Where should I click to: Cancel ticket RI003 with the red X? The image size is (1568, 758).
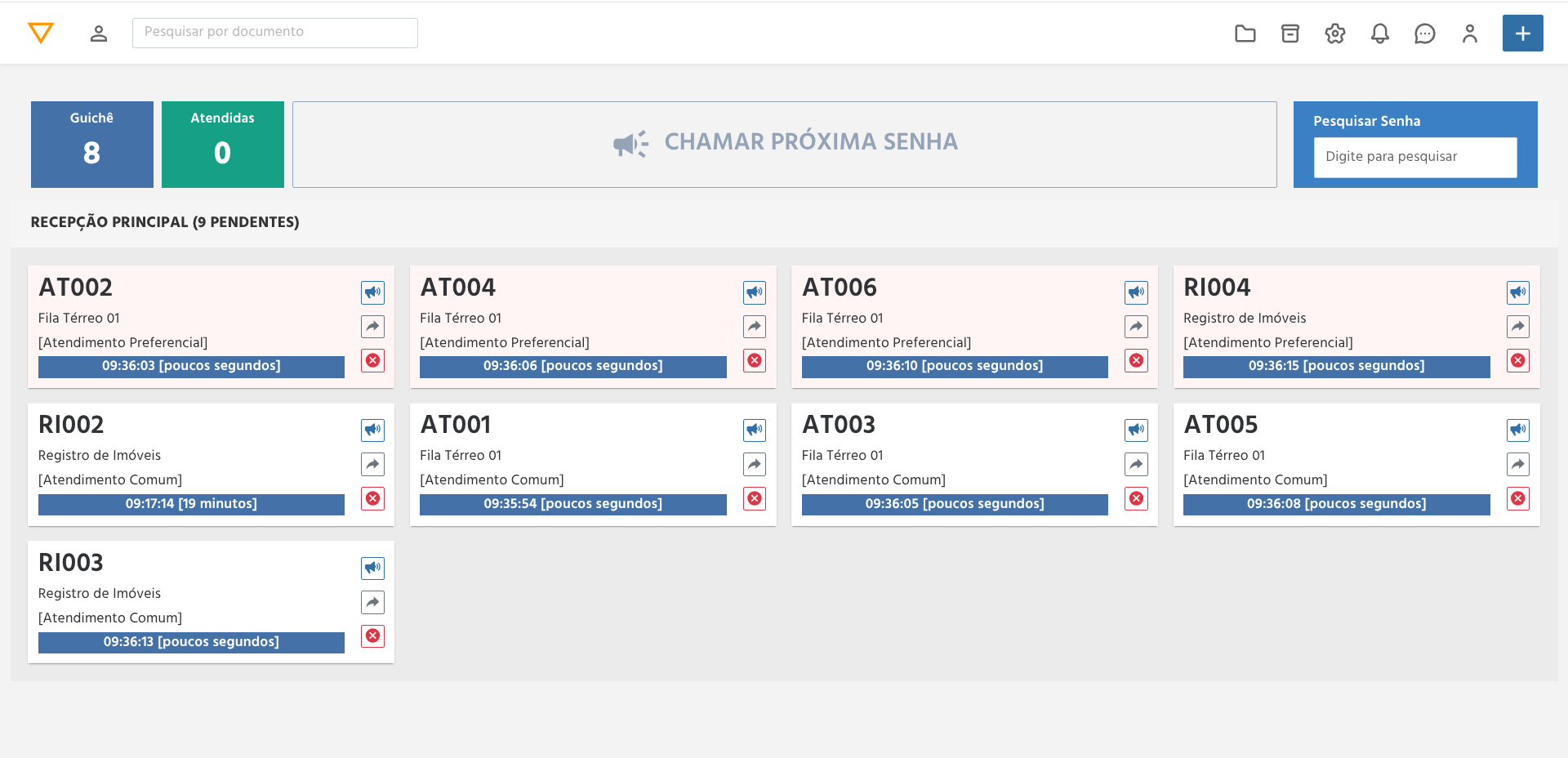pos(372,635)
